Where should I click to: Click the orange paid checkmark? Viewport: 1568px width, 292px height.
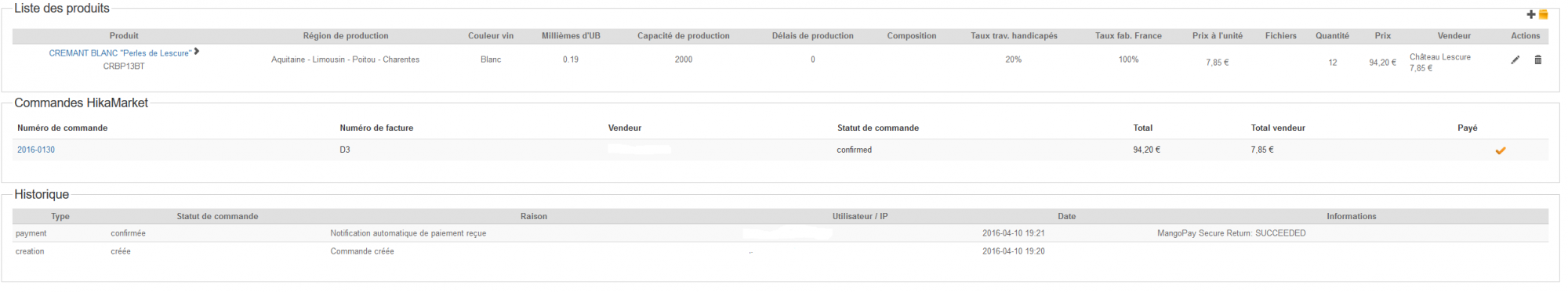point(1500,150)
